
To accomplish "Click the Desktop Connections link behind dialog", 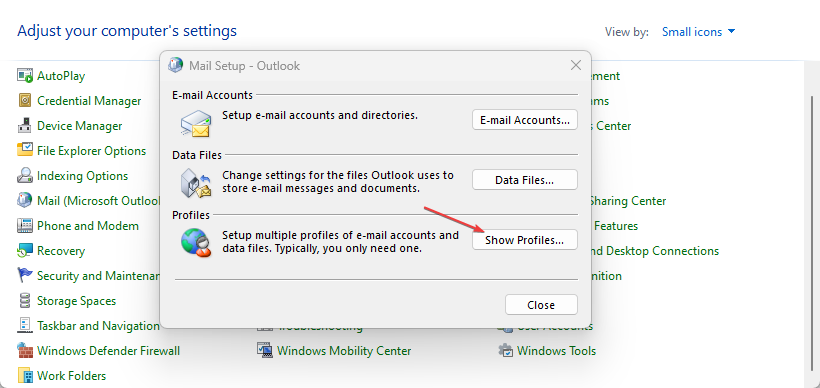I will [x=655, y=251].
